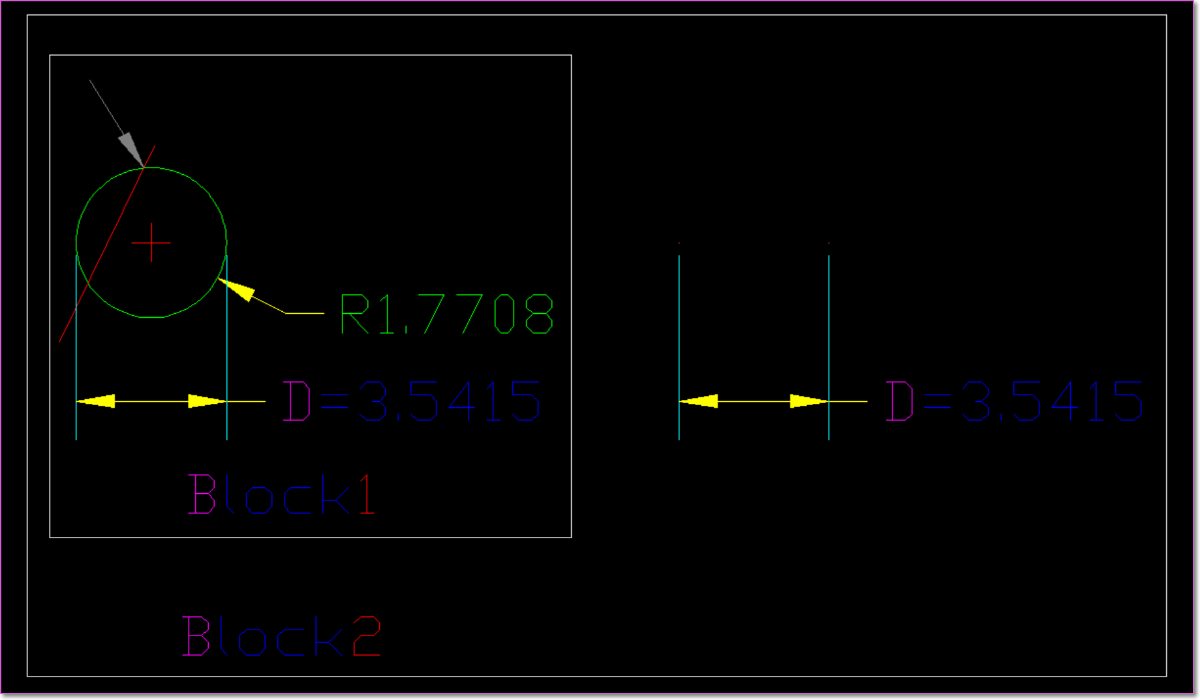Click left yellow arrowhead of right dimension

click(698, 401)
